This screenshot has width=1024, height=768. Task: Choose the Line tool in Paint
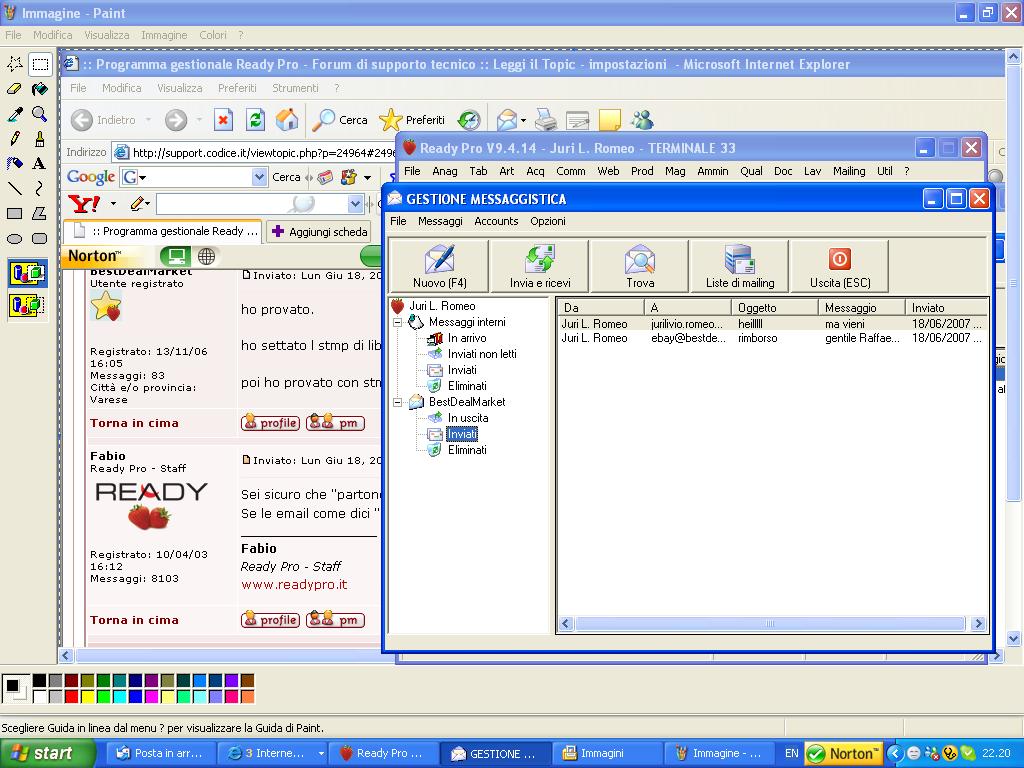click(x=15, y=188)
